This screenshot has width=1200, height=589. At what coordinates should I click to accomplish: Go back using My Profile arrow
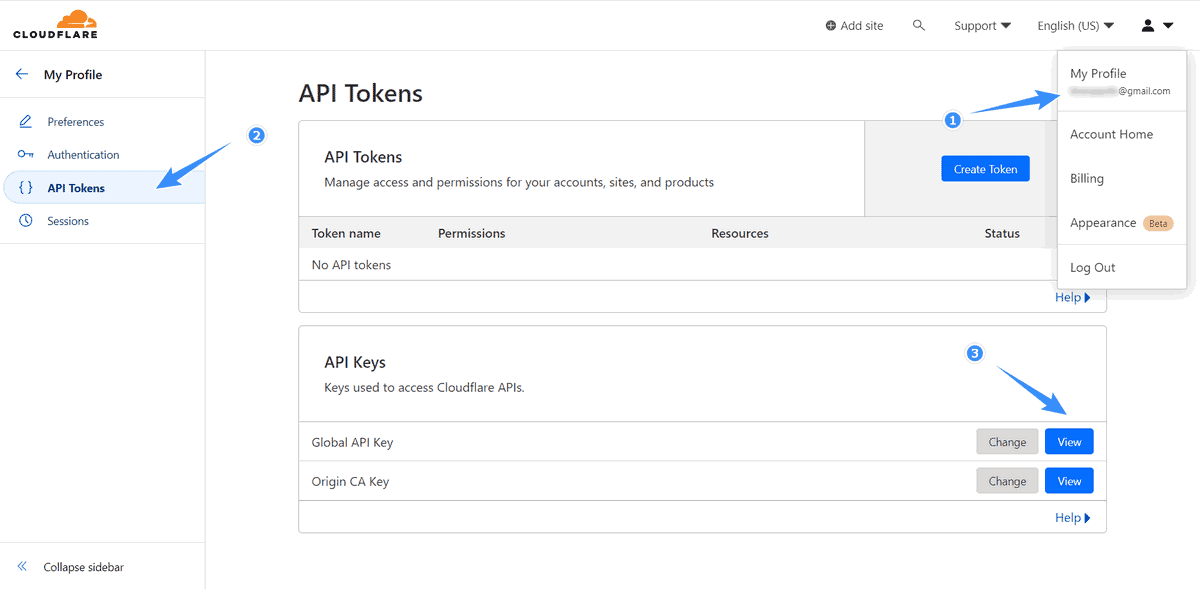[x=22, y=74]
